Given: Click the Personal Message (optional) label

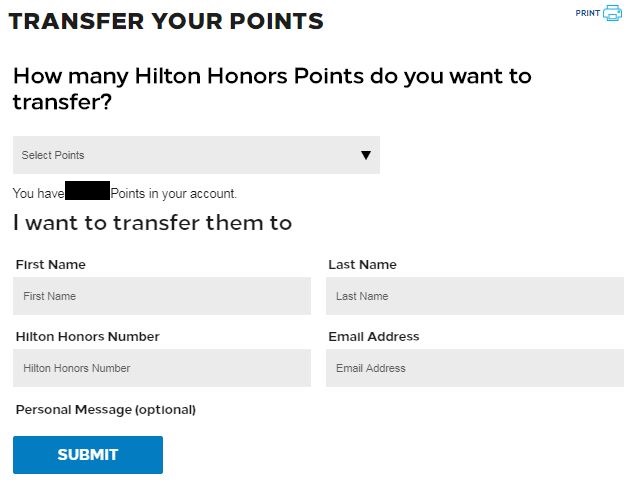Looking at the screenshot, I should pos(106,409).
